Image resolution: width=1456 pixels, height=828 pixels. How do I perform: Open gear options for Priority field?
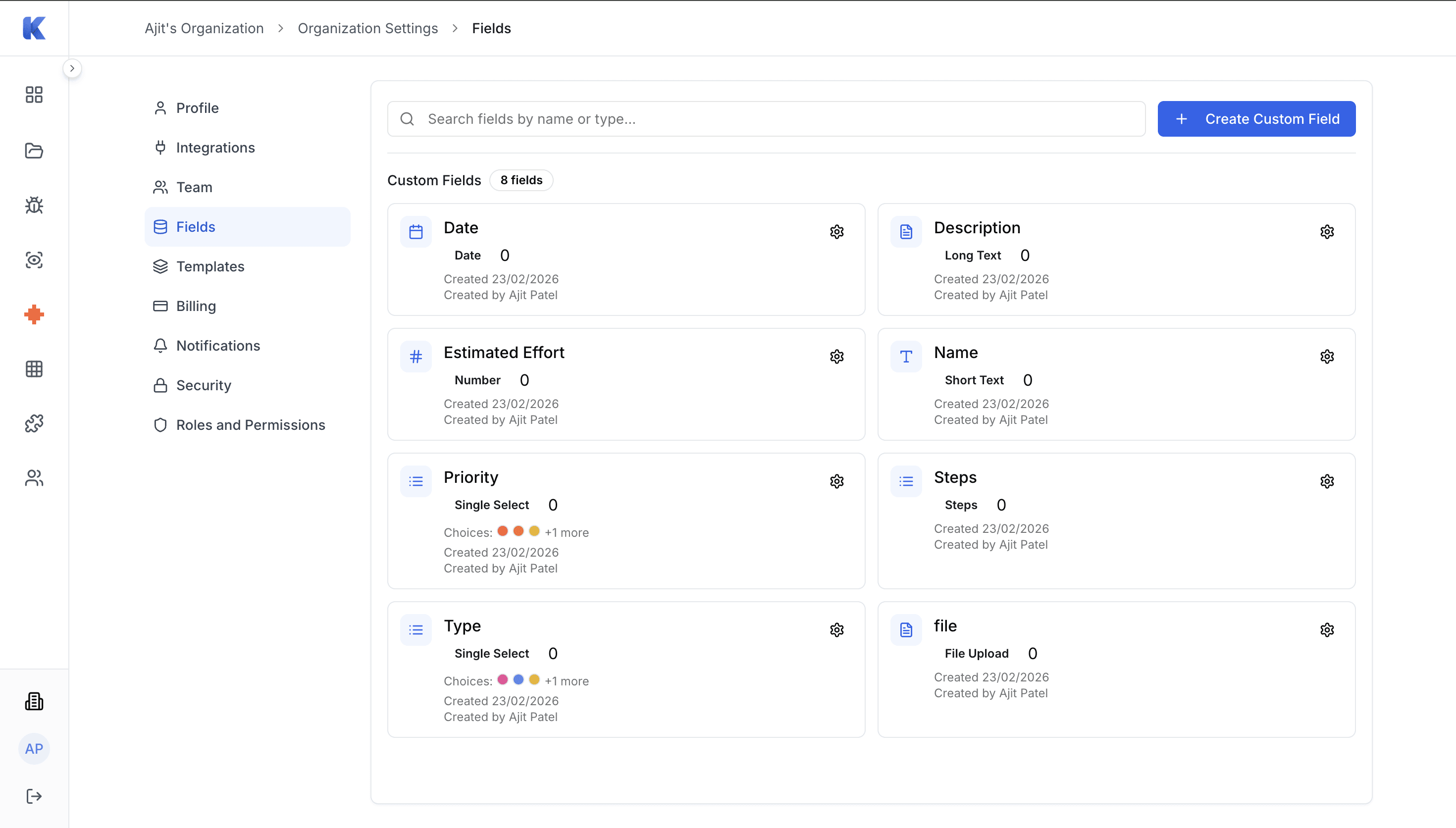tap(836, 482)
